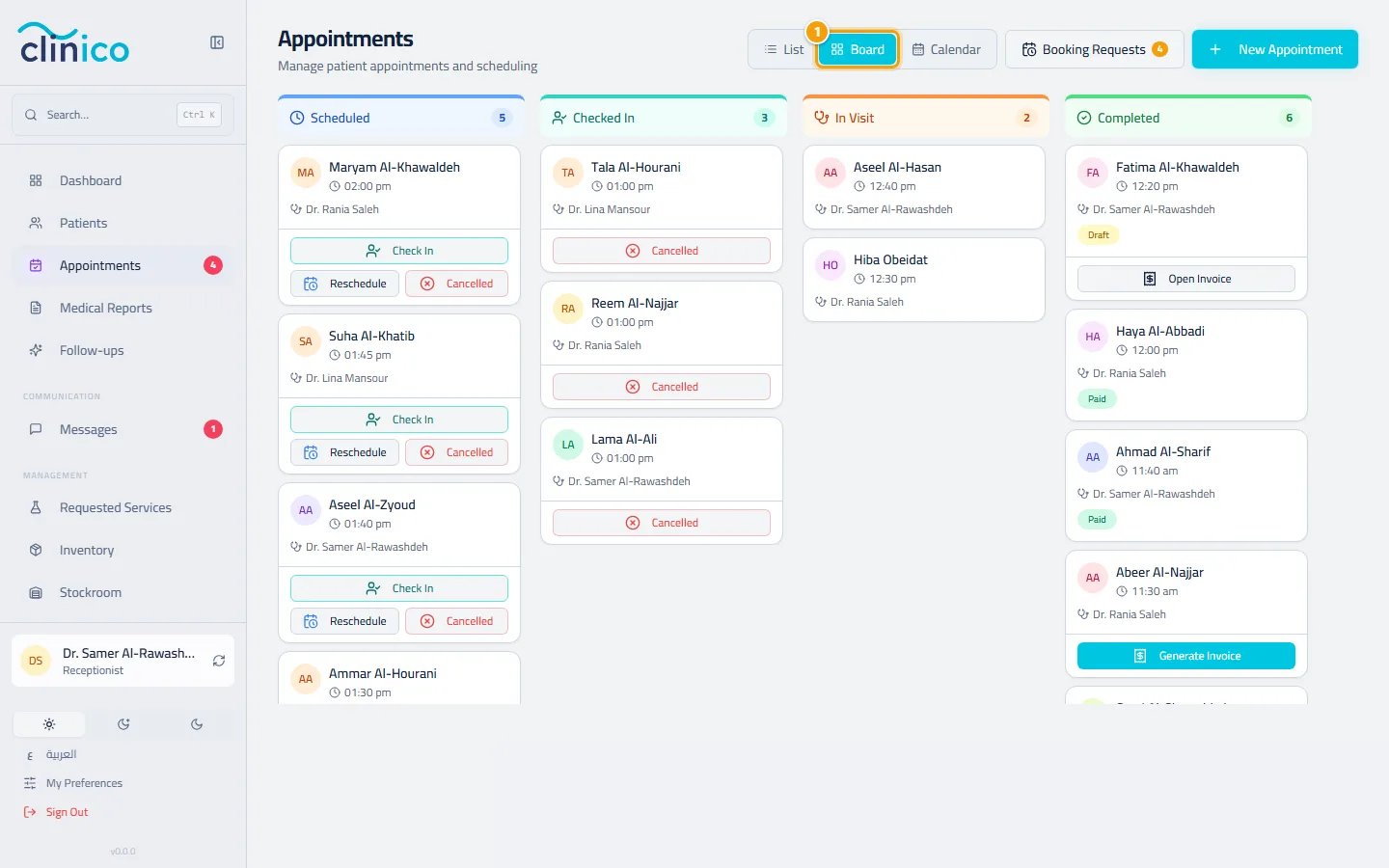Cancel Aseel Al-Zyoud's scheduled appointment

point(456,621)
